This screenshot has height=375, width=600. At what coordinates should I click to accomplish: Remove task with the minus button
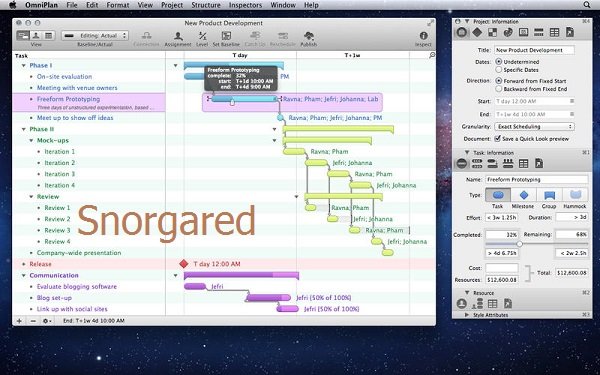33,321
